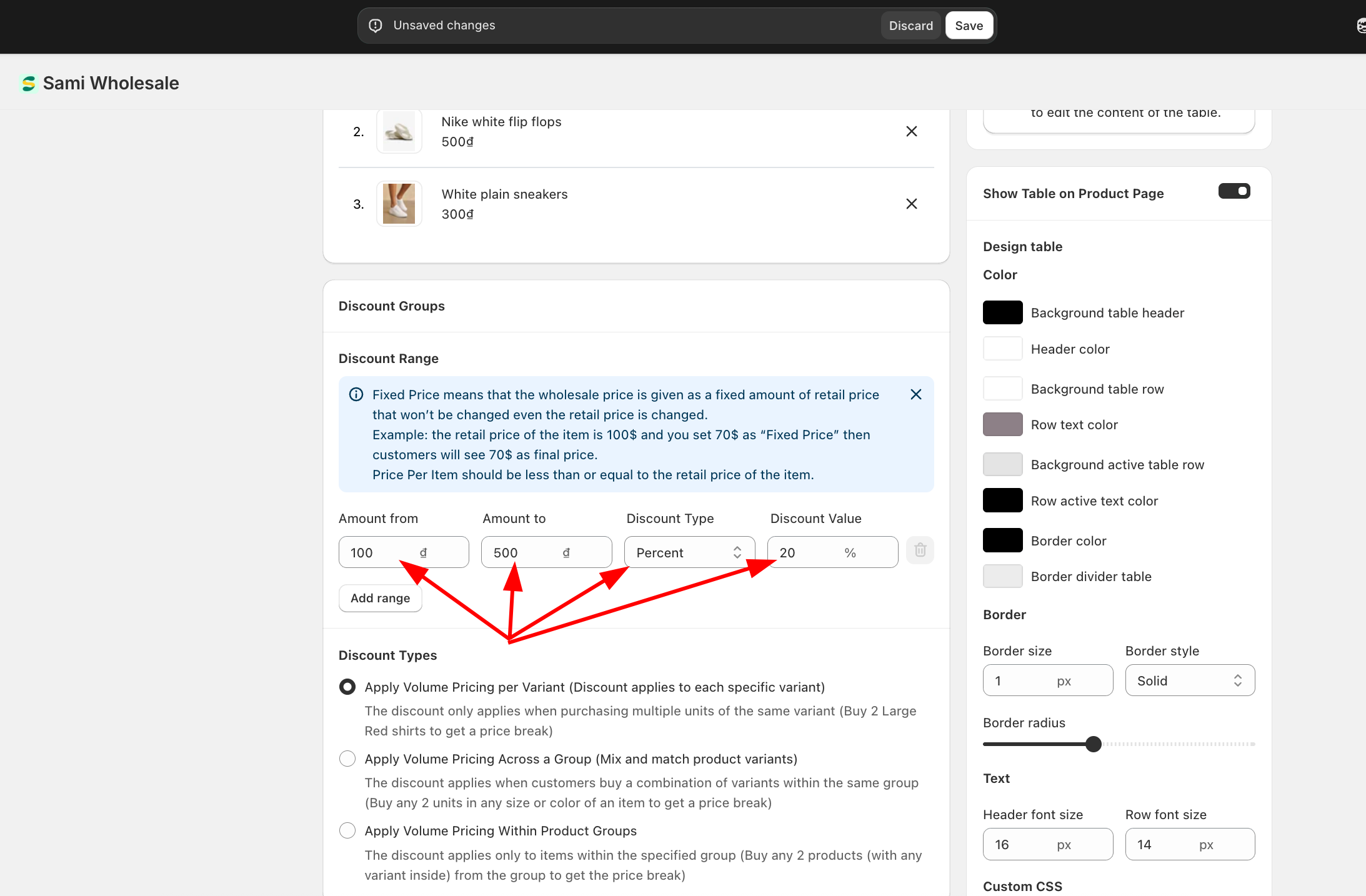The image size is (1366, 896).
Task: Click the info icon in blue banner
Action: point(356,394)
